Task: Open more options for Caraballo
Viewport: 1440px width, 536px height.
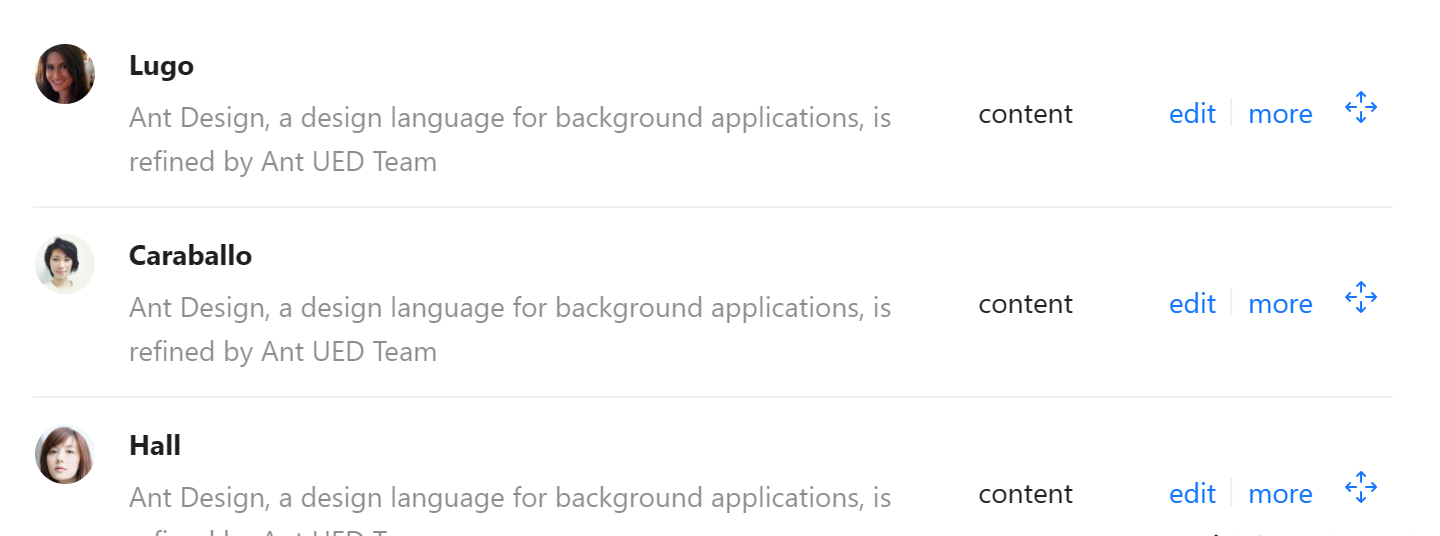Action: (x=1280, y=304)
